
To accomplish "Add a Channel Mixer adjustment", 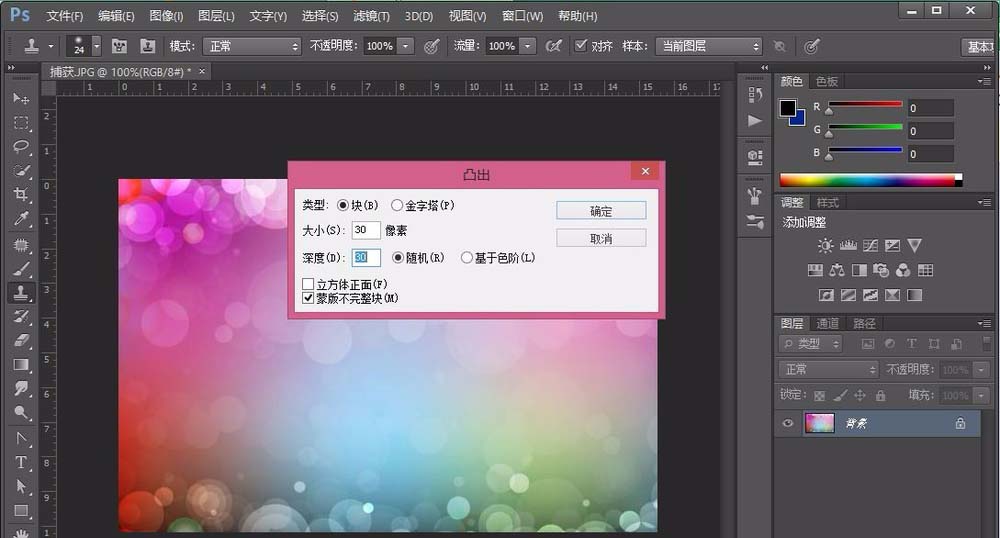I will coord(903,270).
